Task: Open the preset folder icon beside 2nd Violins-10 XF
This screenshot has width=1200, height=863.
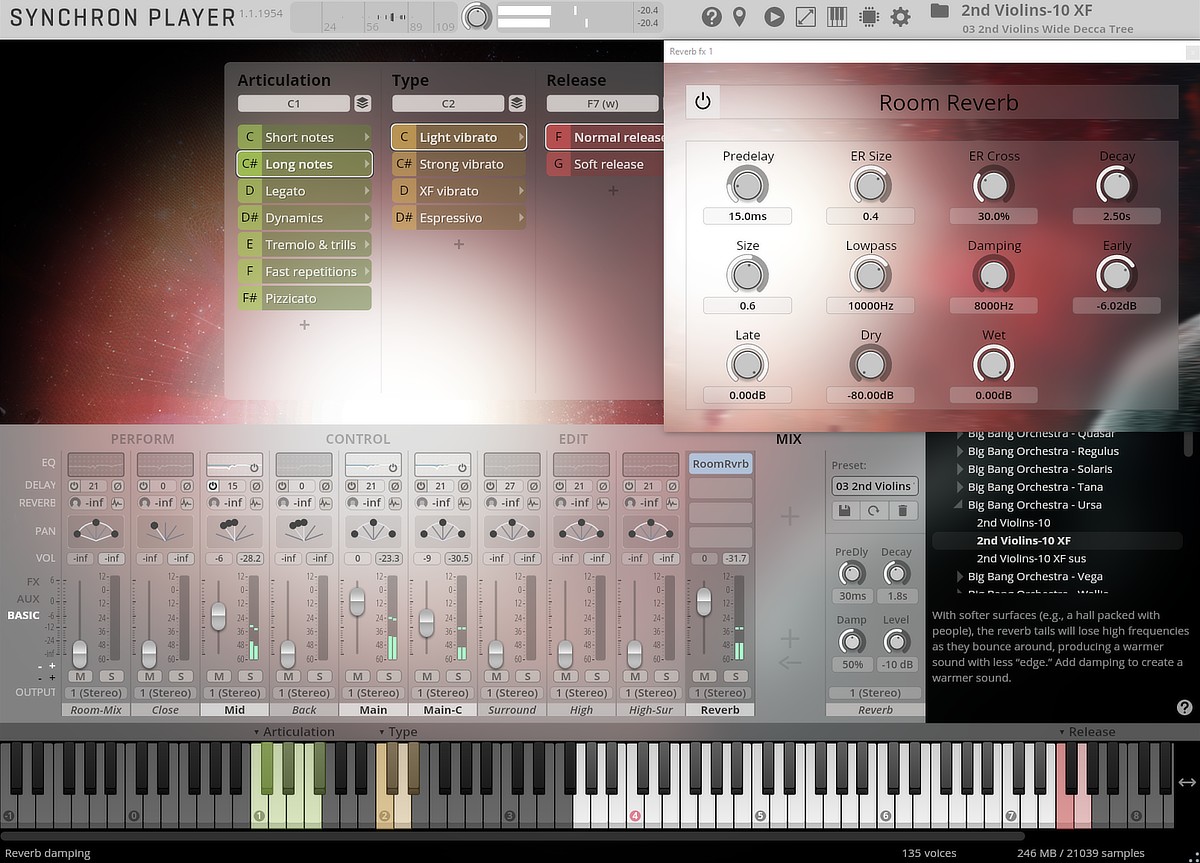Action: coord(939,11)
